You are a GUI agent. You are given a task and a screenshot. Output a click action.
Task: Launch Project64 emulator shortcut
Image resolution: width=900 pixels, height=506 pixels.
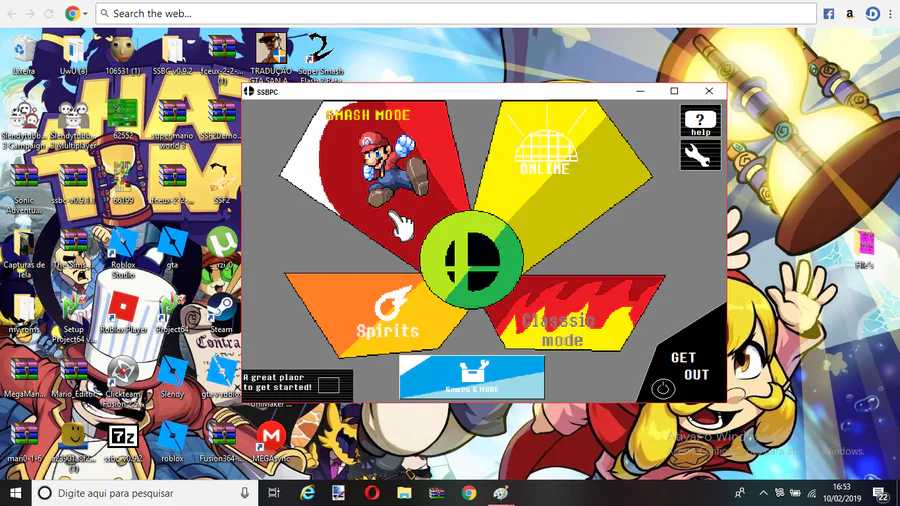click(x=172, y=313)
